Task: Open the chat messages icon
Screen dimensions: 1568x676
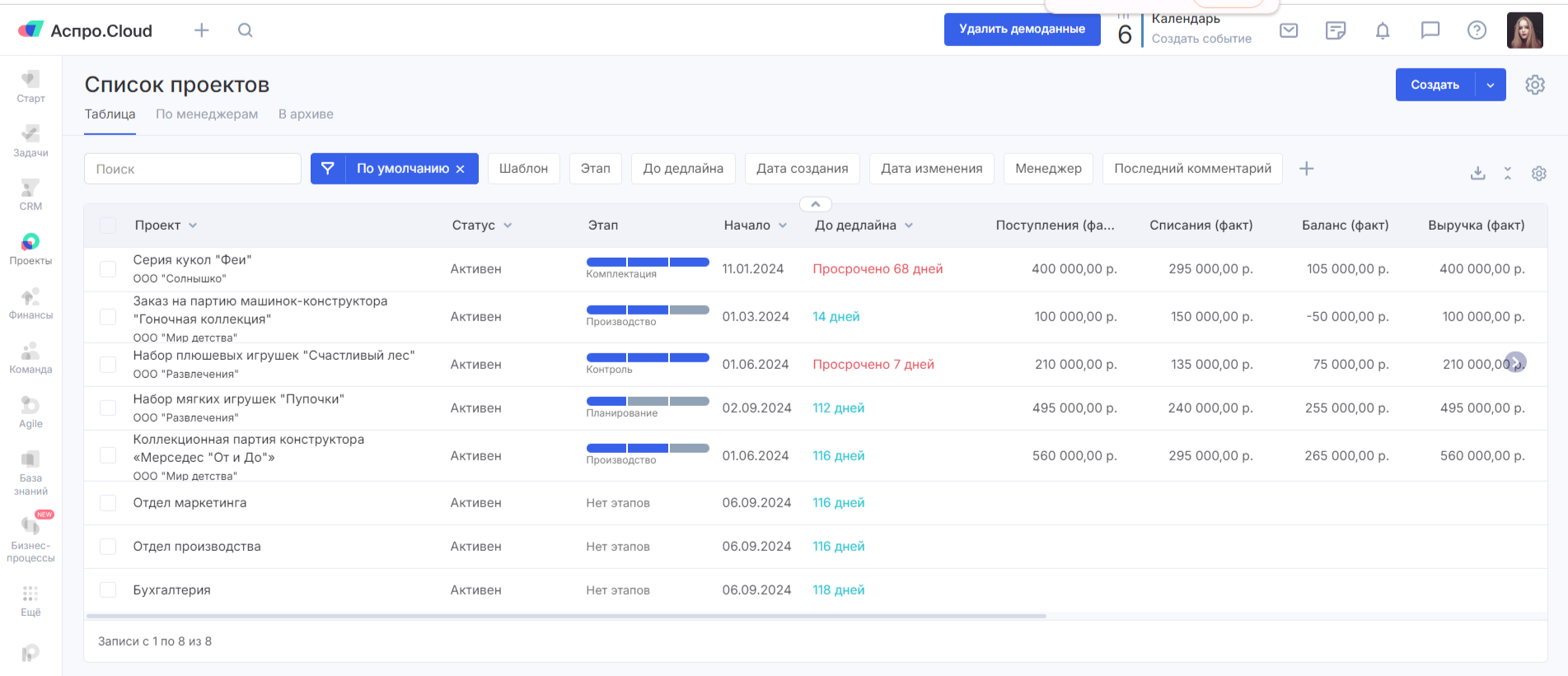Action: point(1430,30)
